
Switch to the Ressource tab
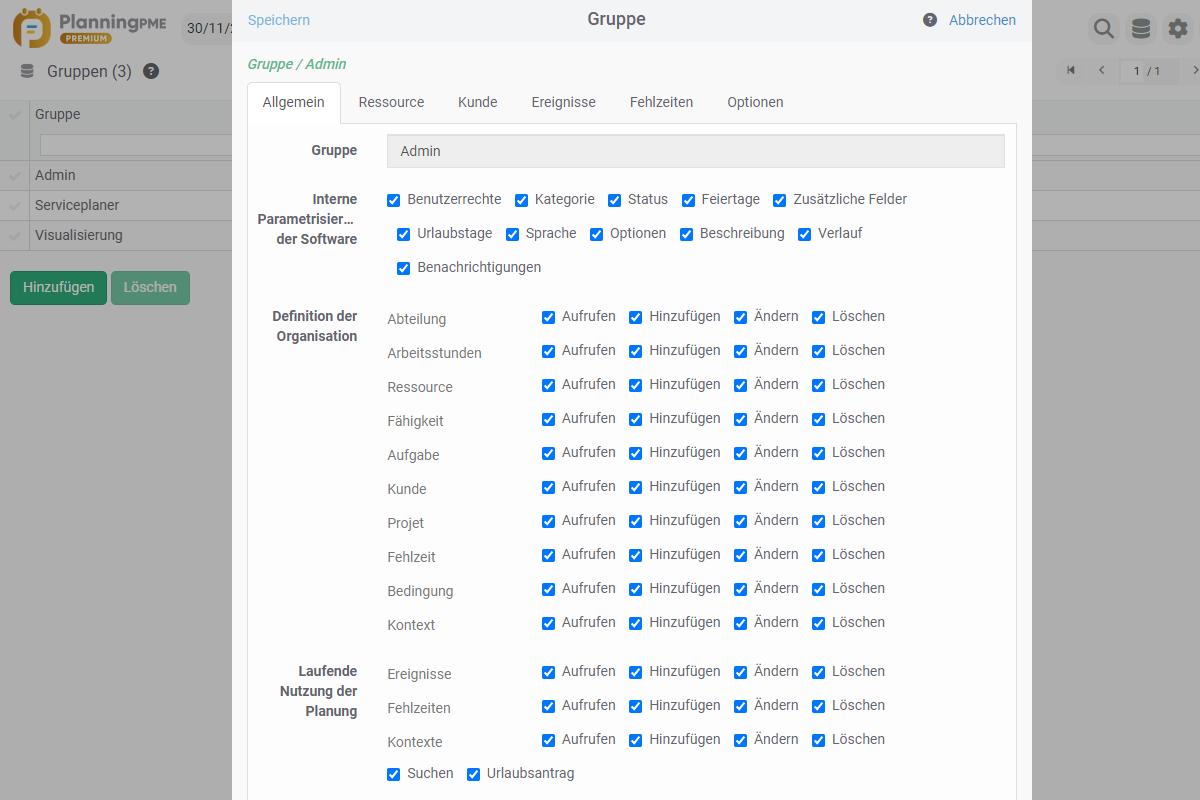pos(391,102)
